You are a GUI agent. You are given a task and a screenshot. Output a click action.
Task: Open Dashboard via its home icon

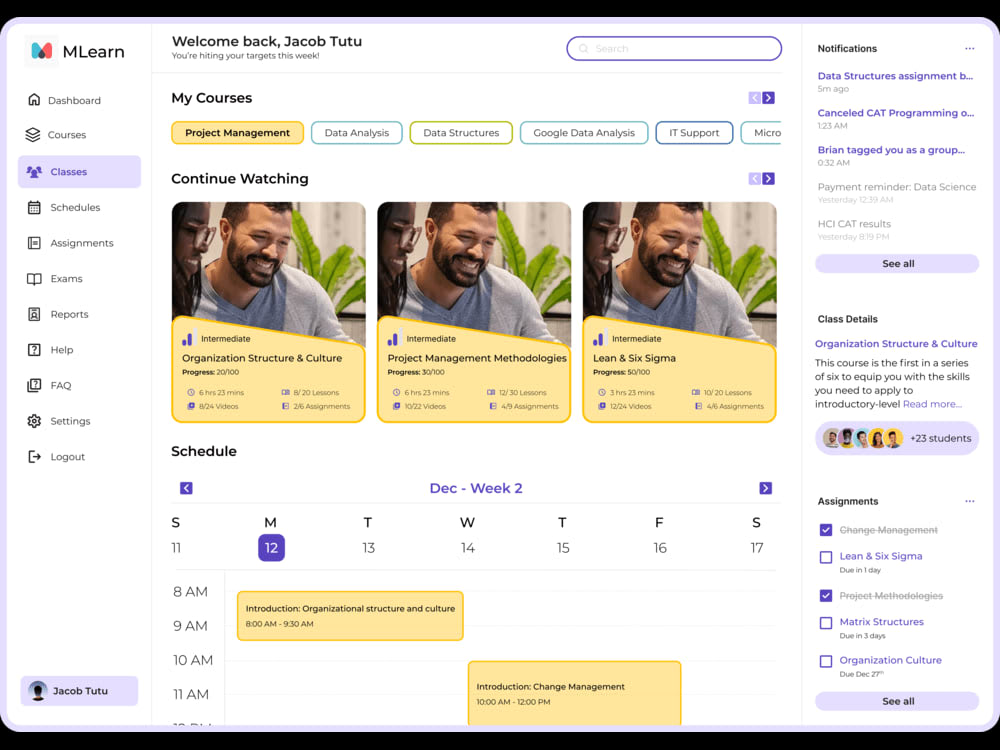click(x=34, y=100)
